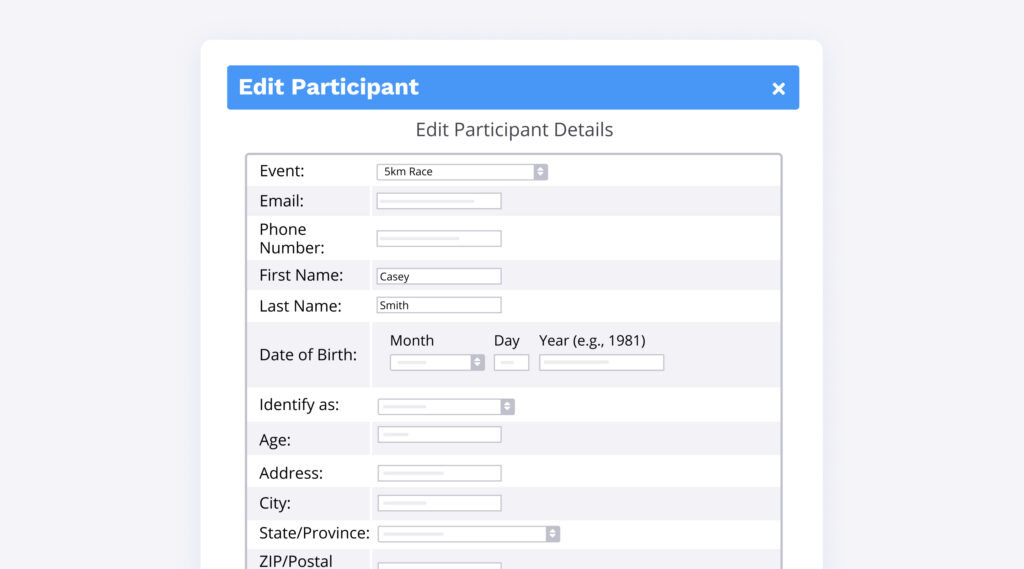Click the Year input field
This screenshot has height=569, width=1024.
(x=601, y=362)
